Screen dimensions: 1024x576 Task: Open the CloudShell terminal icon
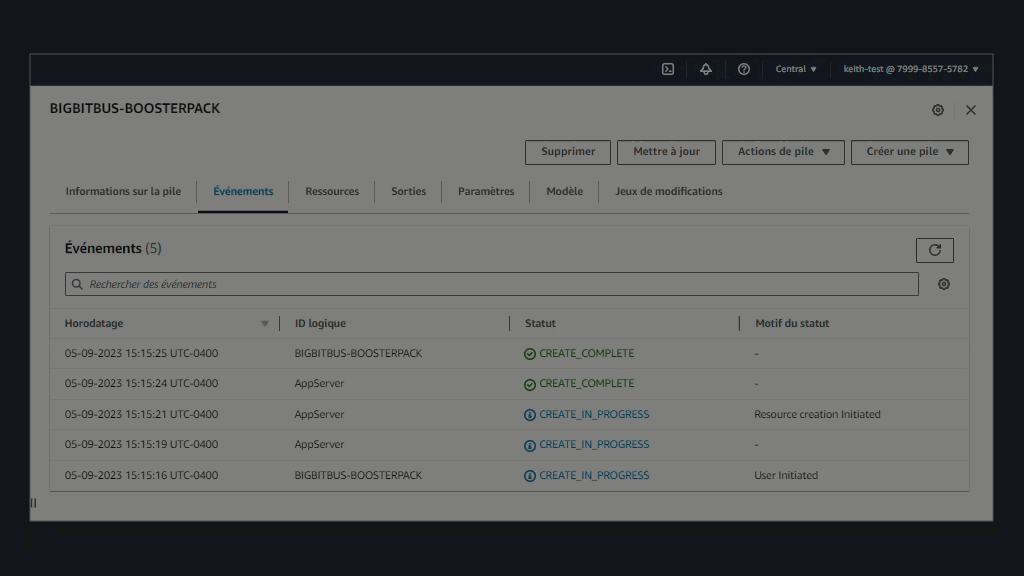[668, 69]
